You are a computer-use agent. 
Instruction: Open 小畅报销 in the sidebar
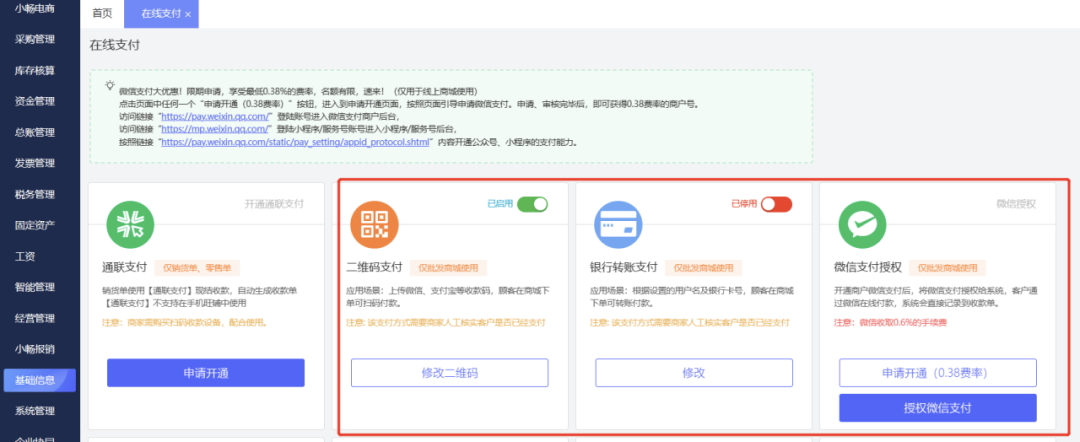pos(34,349)
